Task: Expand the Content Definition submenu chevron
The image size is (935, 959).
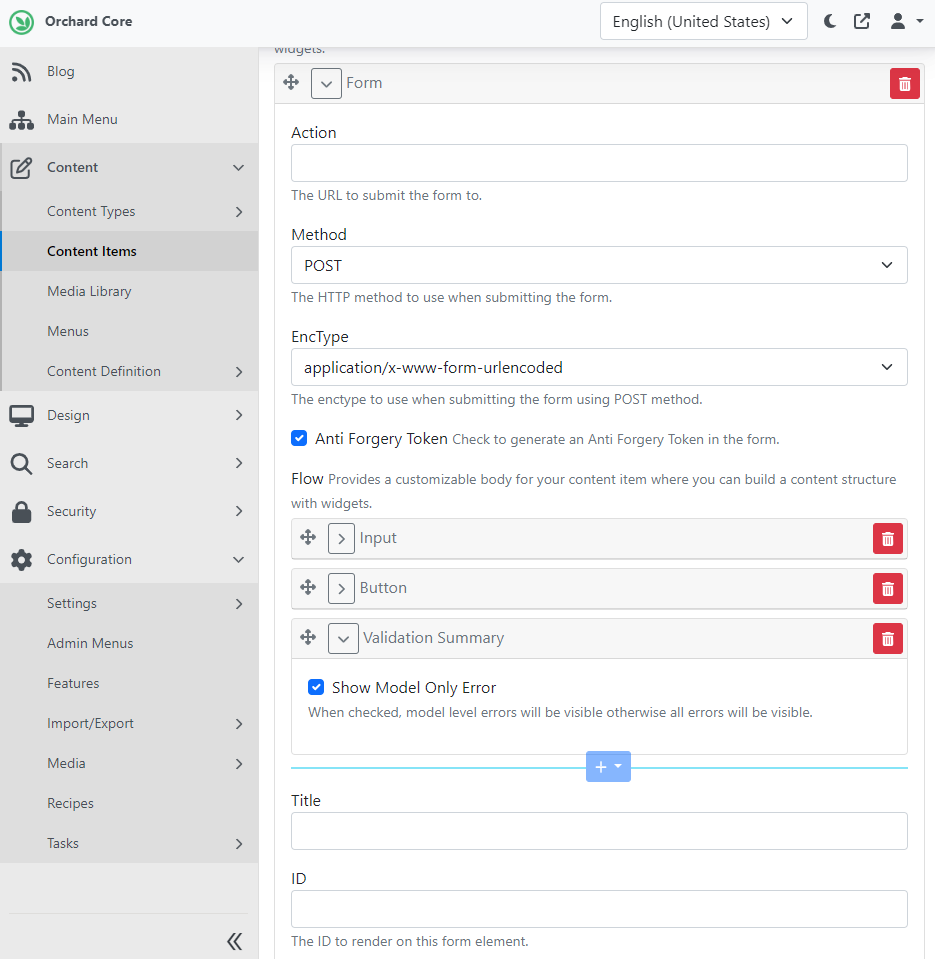Action: 239,372
